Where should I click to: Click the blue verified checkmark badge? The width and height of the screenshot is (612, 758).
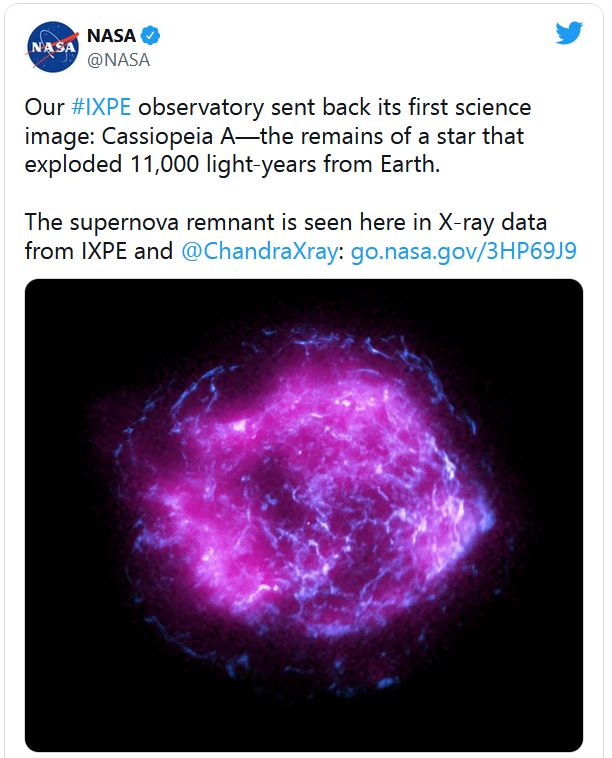149,37
